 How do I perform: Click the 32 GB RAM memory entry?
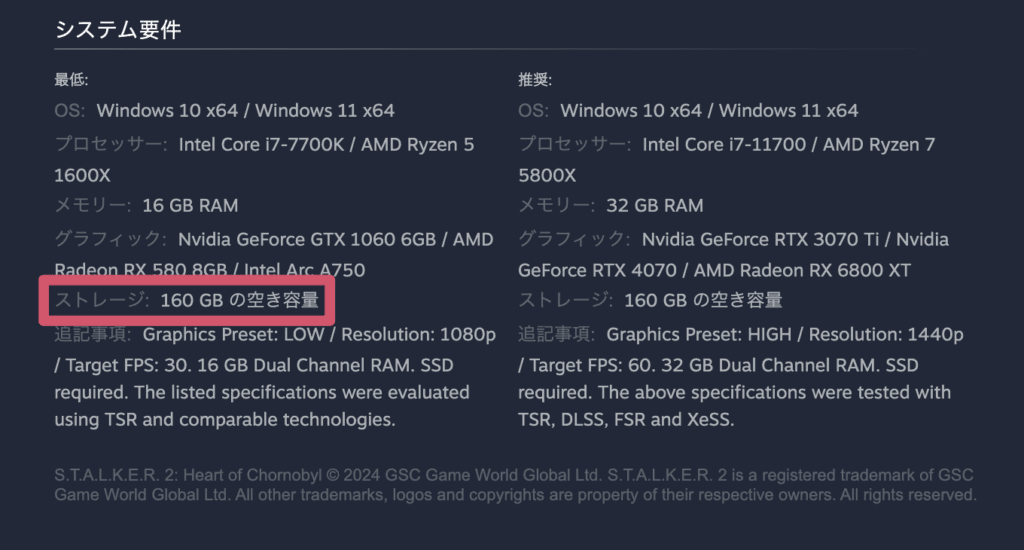(654, 206)
